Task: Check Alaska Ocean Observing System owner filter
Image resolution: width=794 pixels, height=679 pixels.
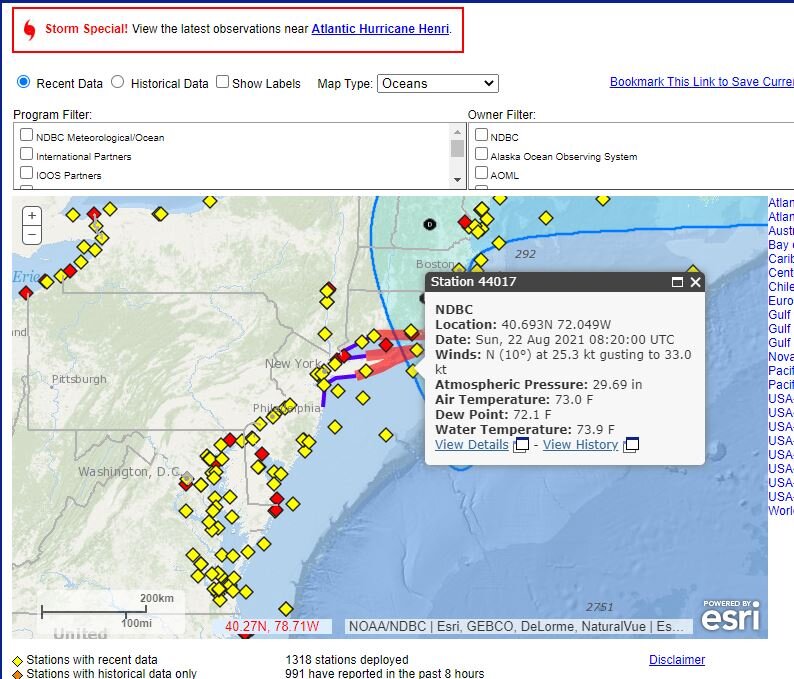Action: pyautogui.click(x=482, y=155)
